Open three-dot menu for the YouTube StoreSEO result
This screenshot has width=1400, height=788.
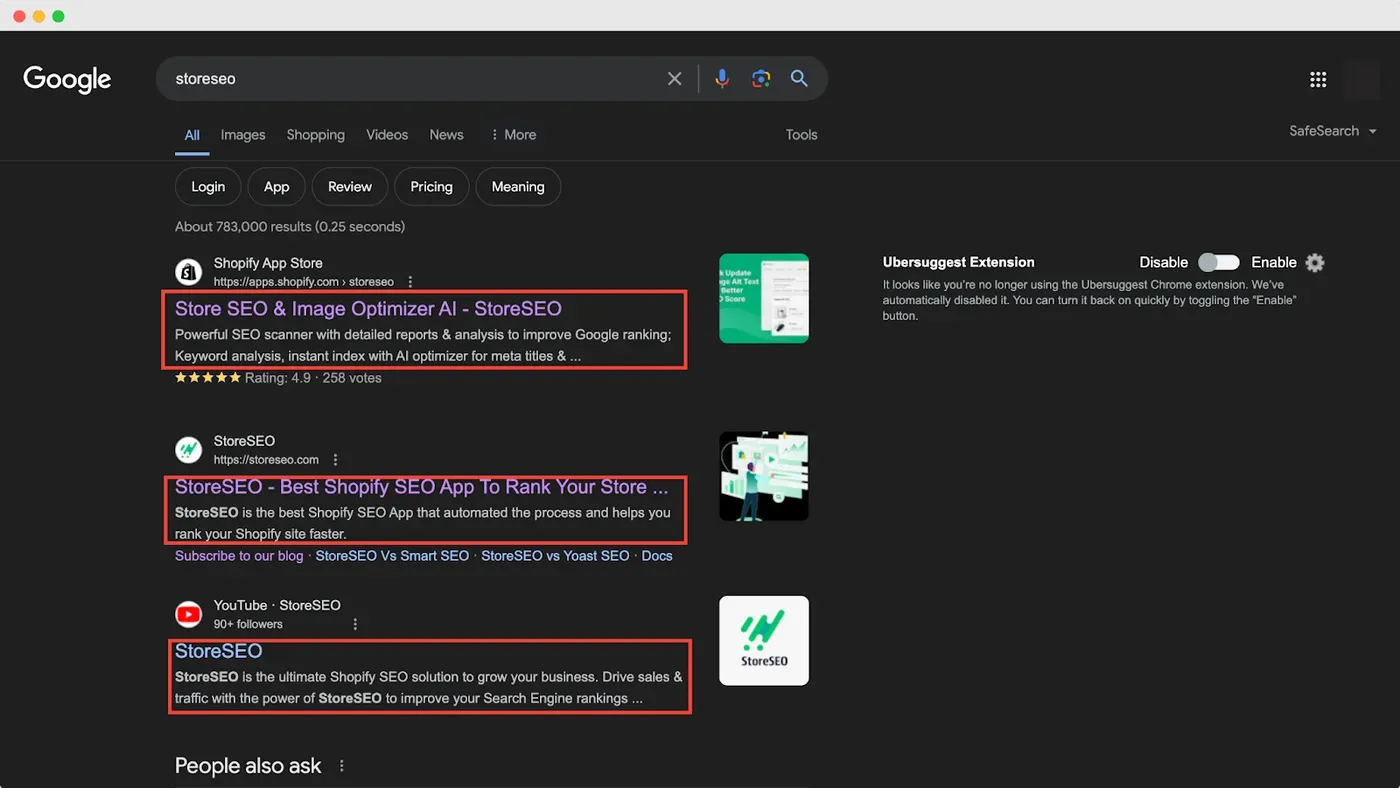click(355, 624)
